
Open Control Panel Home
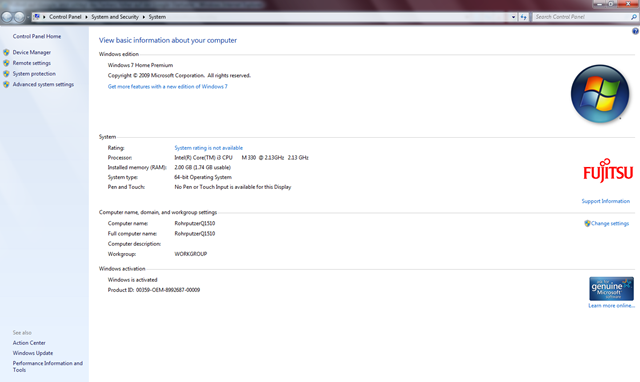click(37, 36)
